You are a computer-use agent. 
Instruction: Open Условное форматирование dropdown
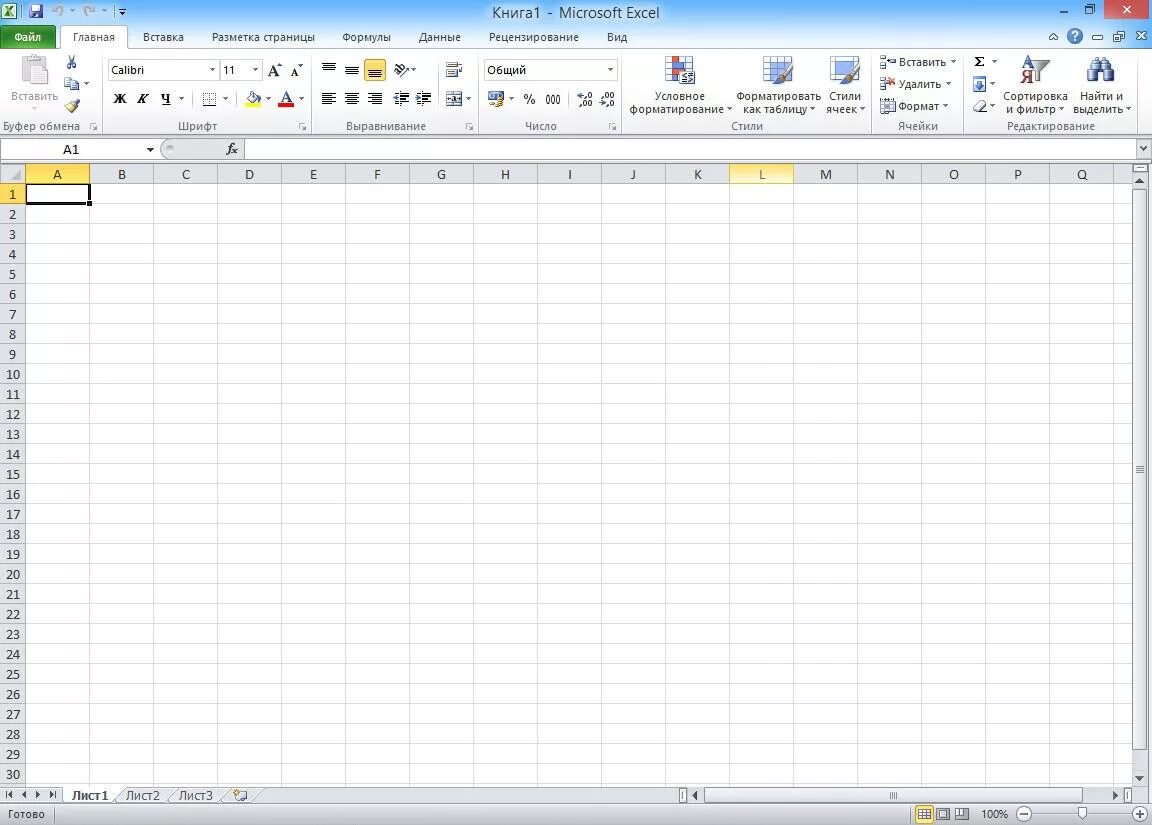(680, 85)
